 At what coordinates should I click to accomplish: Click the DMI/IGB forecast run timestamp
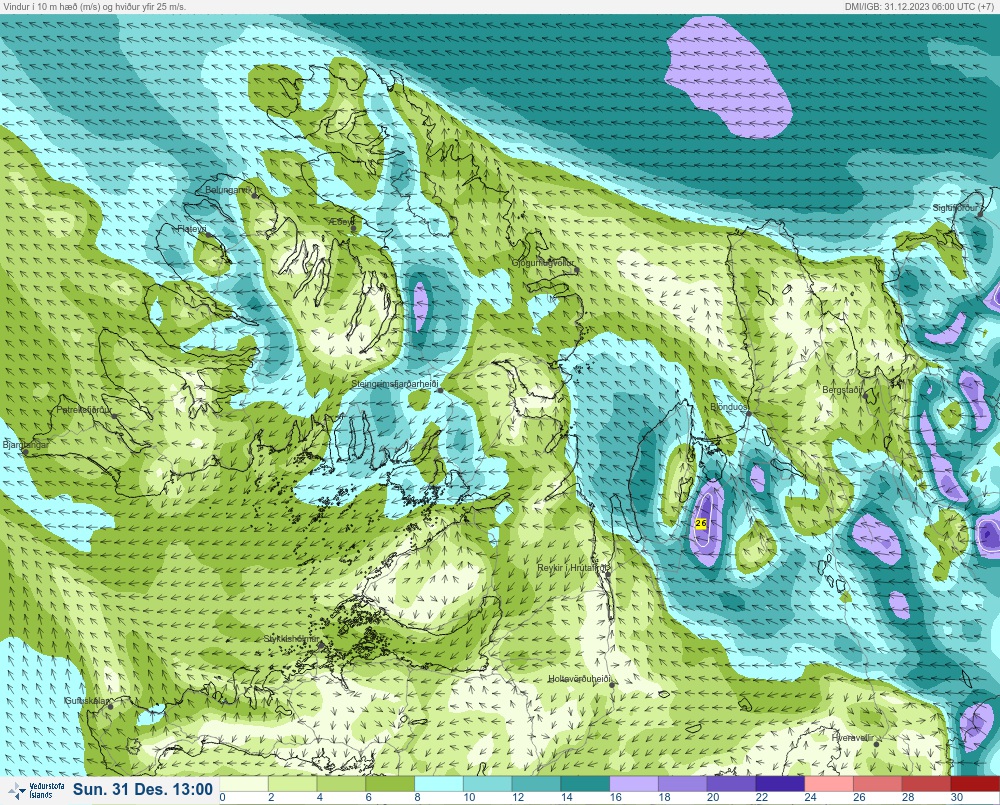[920, 6]
